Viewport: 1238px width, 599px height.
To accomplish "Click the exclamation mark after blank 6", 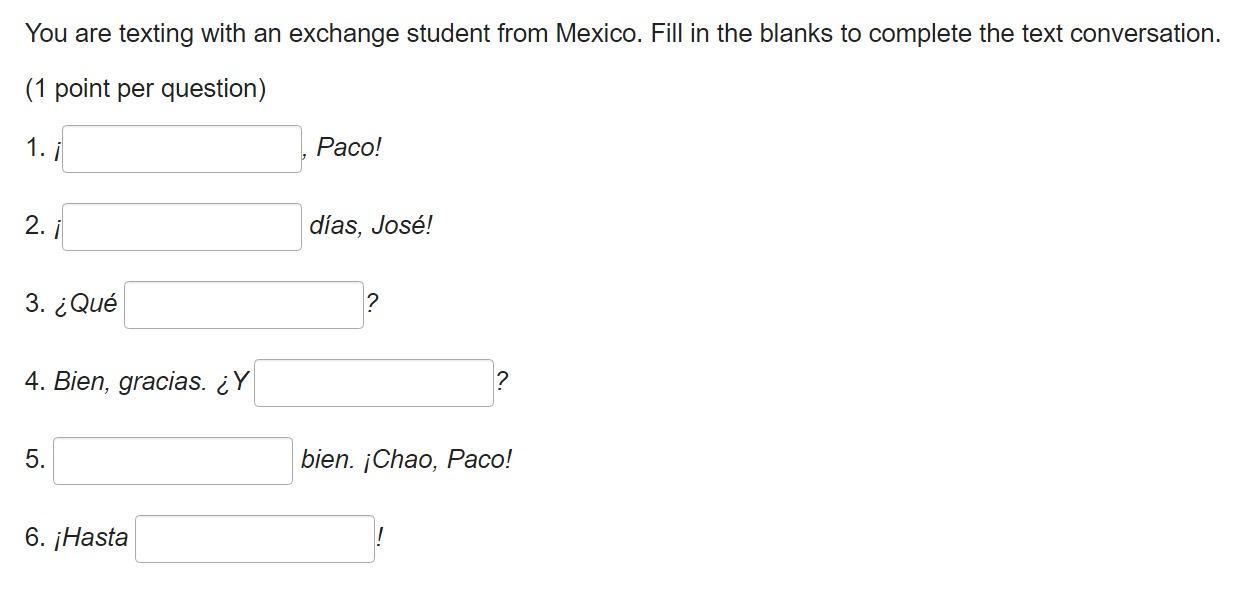I will (380, 537).
